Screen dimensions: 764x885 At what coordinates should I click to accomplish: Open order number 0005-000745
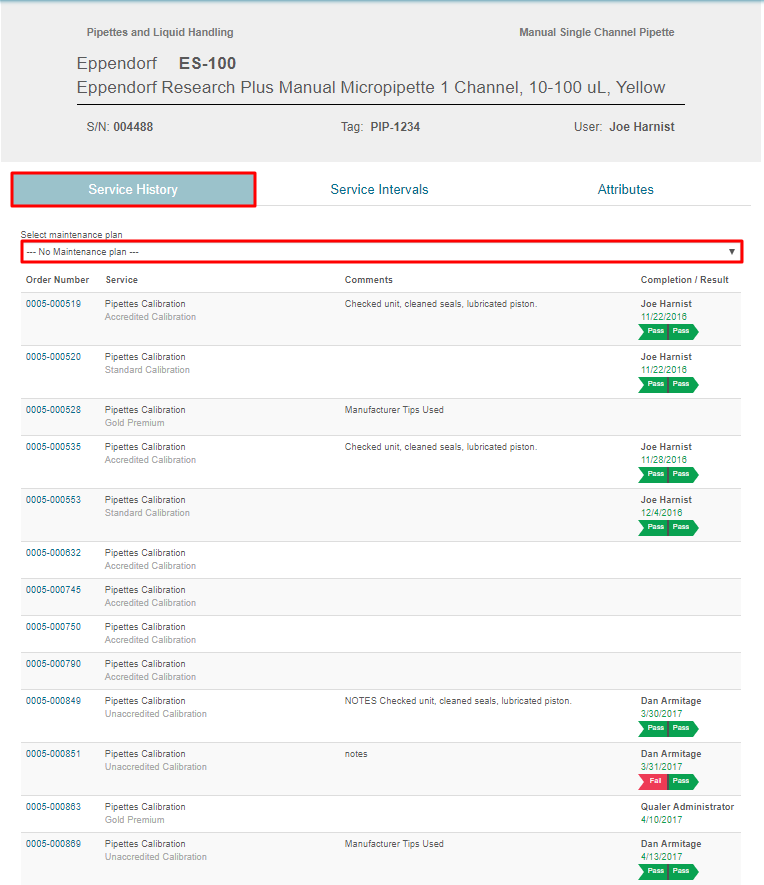tap(53, 589)
